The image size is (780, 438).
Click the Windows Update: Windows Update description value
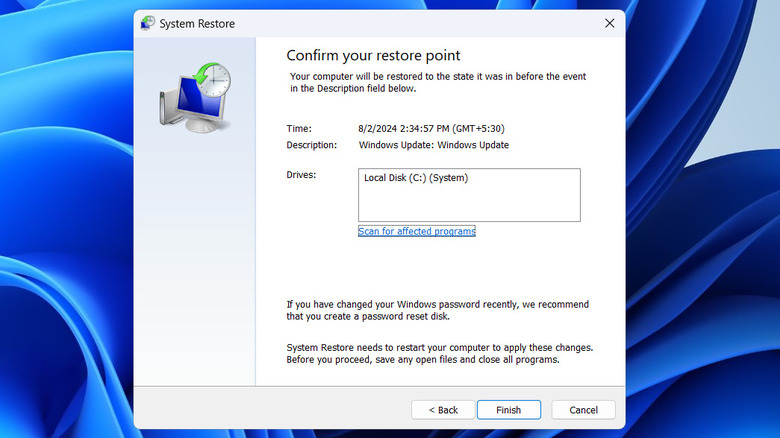434,145
